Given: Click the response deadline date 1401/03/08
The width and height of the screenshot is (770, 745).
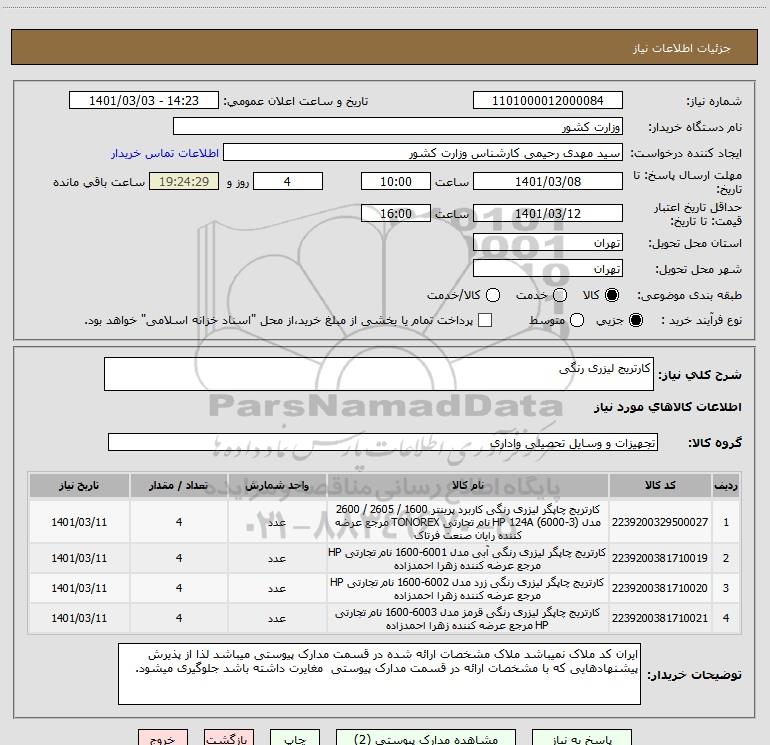Looking at the screenshot, I should pos(548,181).
